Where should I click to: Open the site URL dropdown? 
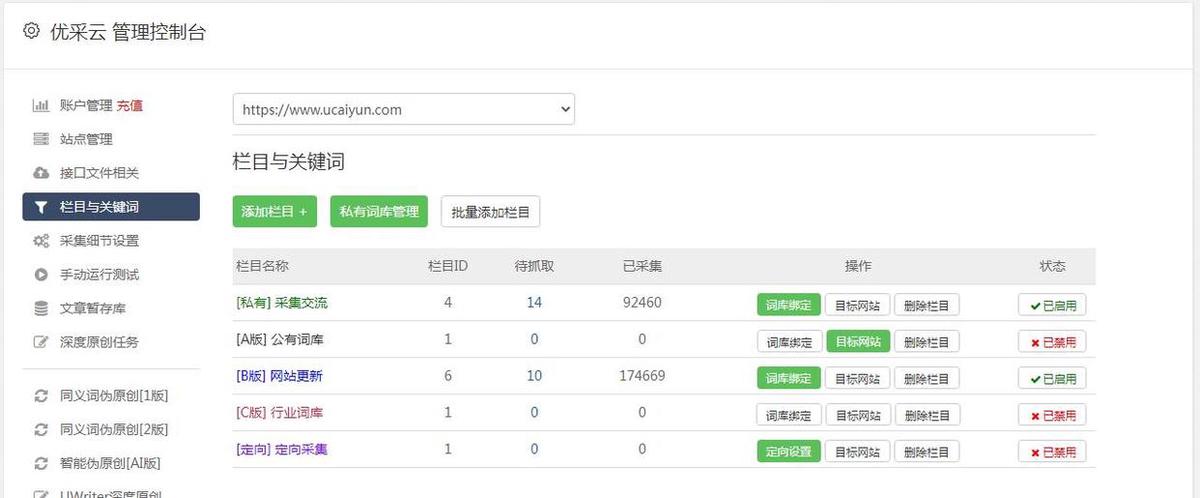[x=404, y=109]
